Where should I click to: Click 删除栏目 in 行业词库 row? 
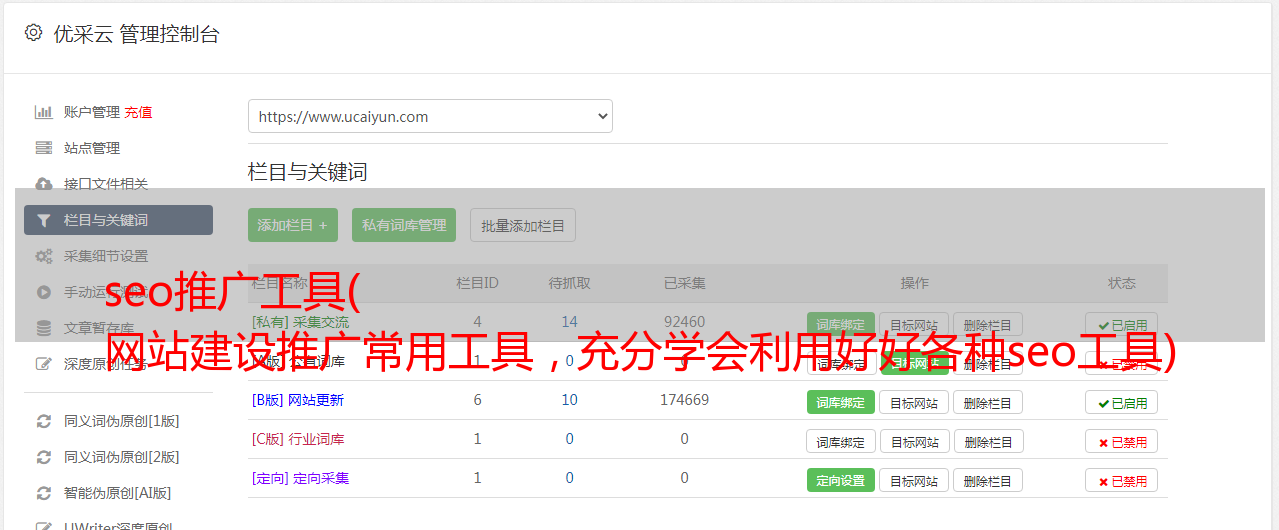(x=987, y=441)
